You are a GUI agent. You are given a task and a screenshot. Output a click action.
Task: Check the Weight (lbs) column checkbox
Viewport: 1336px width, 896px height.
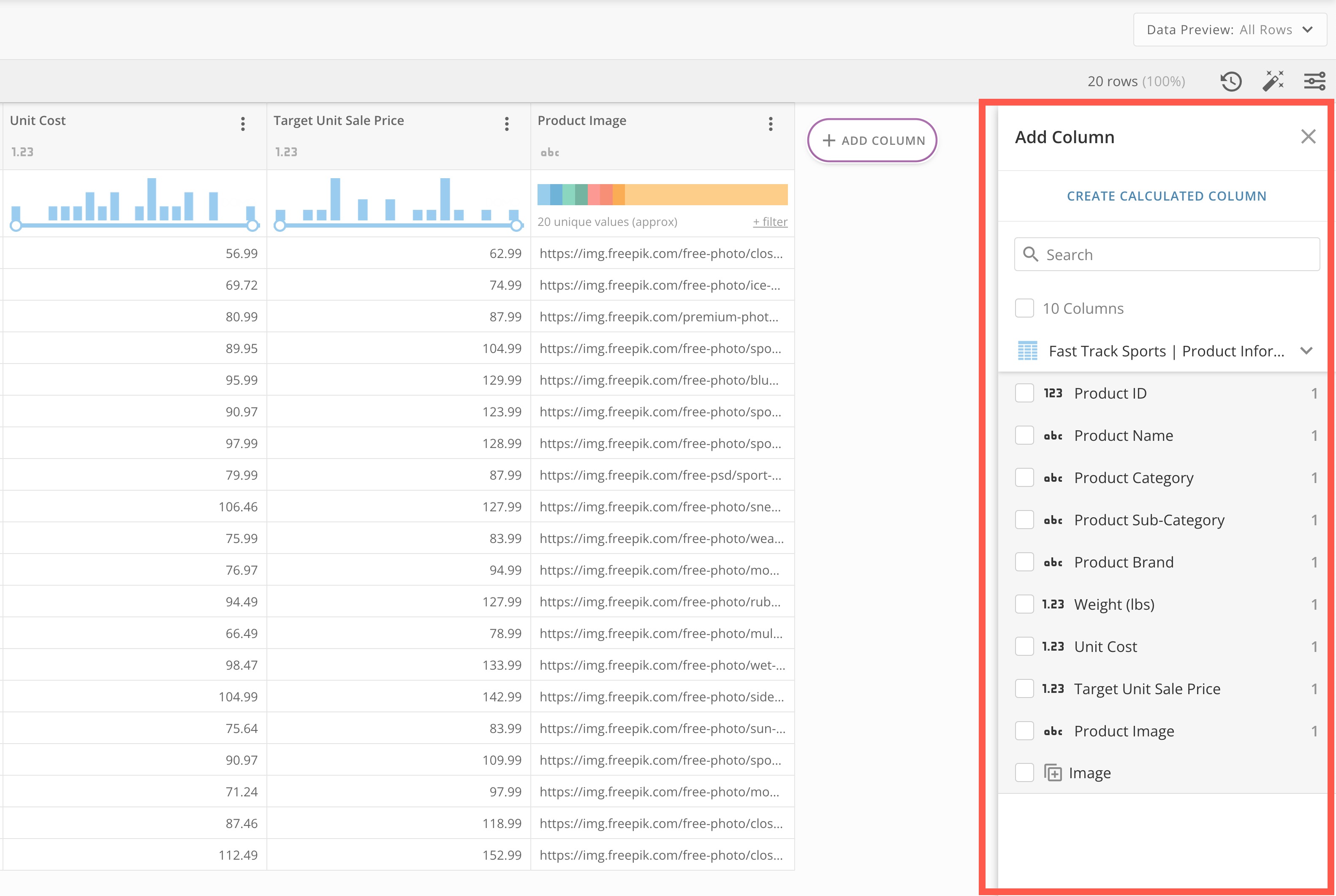(x=1024, y=604)
